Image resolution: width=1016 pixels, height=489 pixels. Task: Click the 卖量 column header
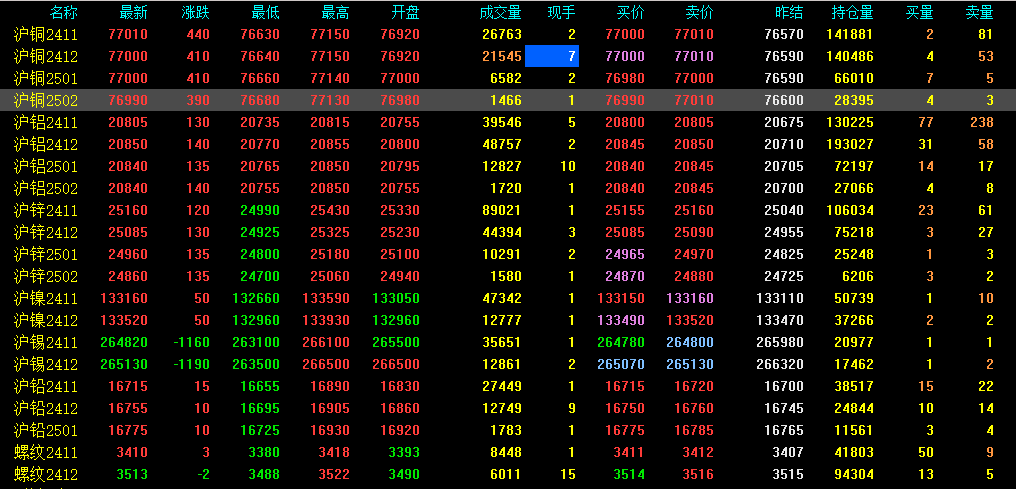click(979, 12)
